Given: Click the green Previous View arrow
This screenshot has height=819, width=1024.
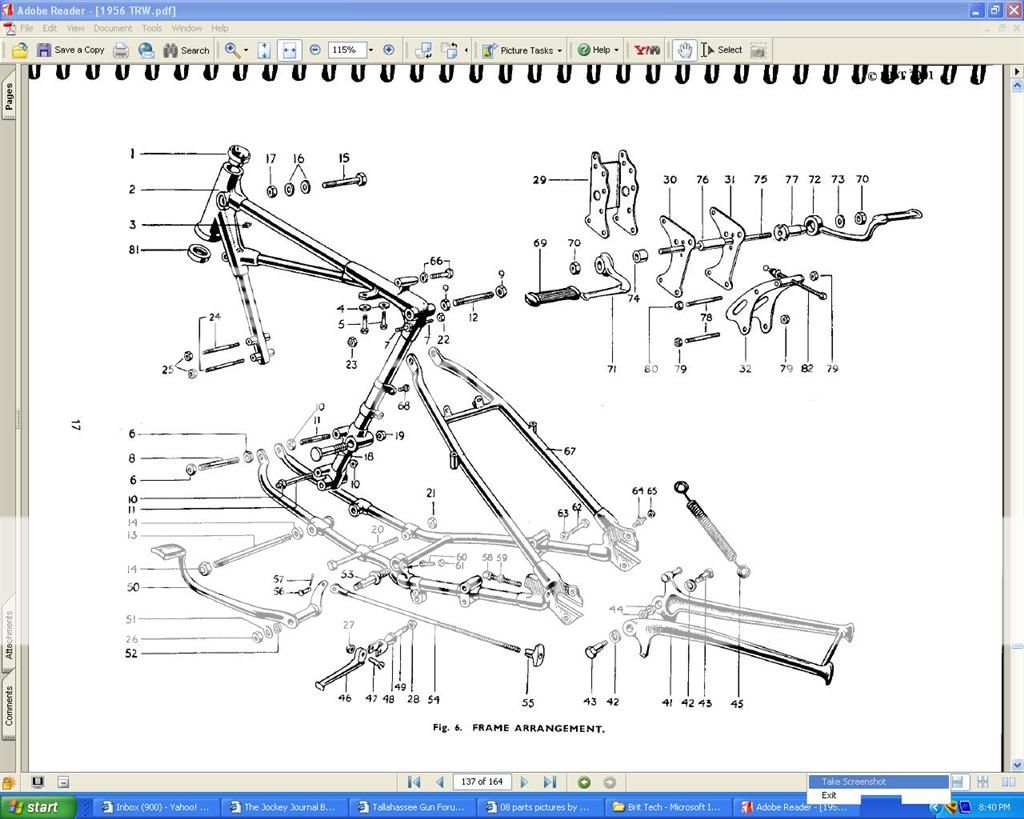Looking at the screenshot, I should pyautogui.click(x=583, y=782).
